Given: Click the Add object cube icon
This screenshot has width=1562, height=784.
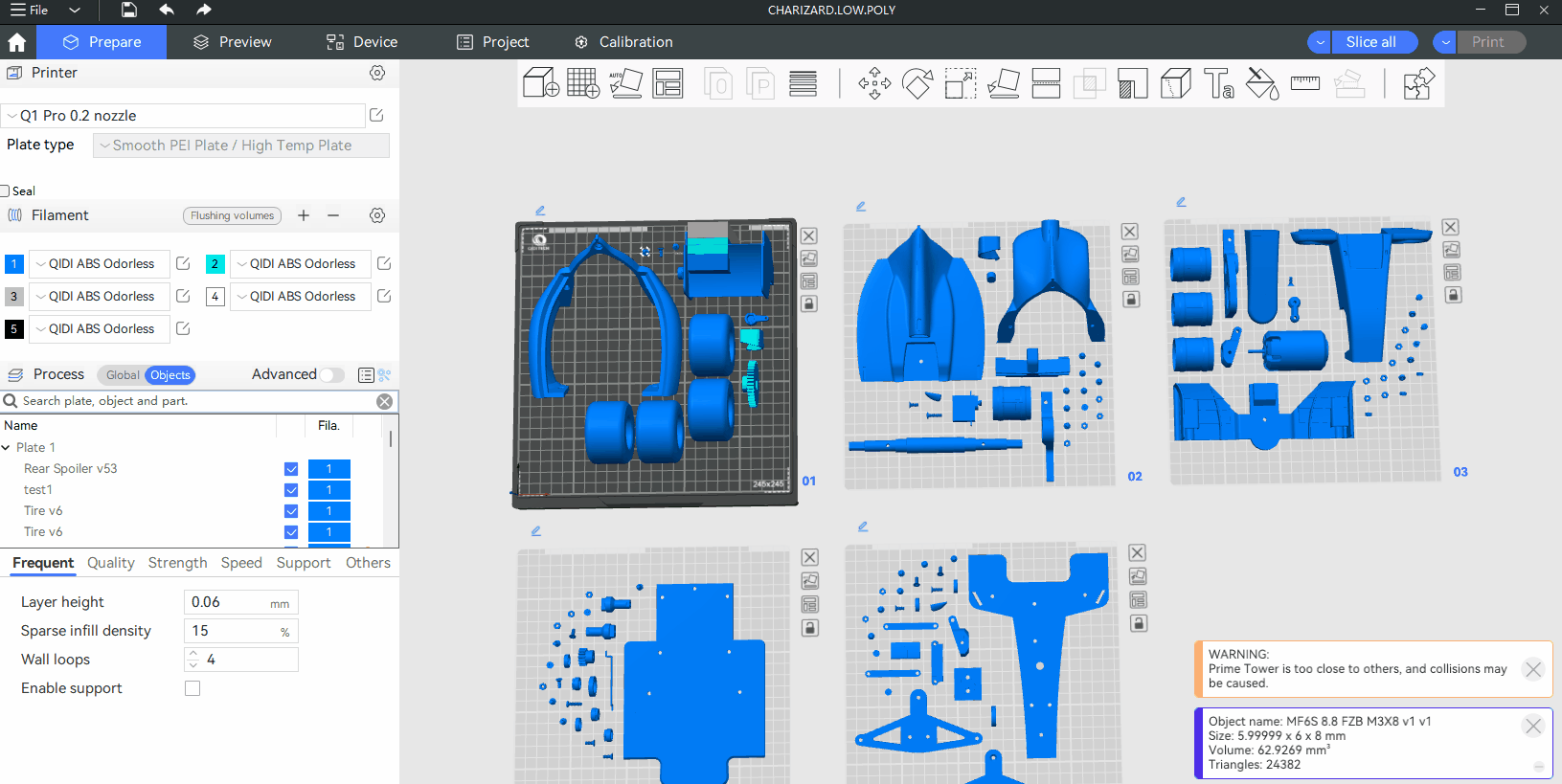Looking at the screenshot, I should (541, 83).
